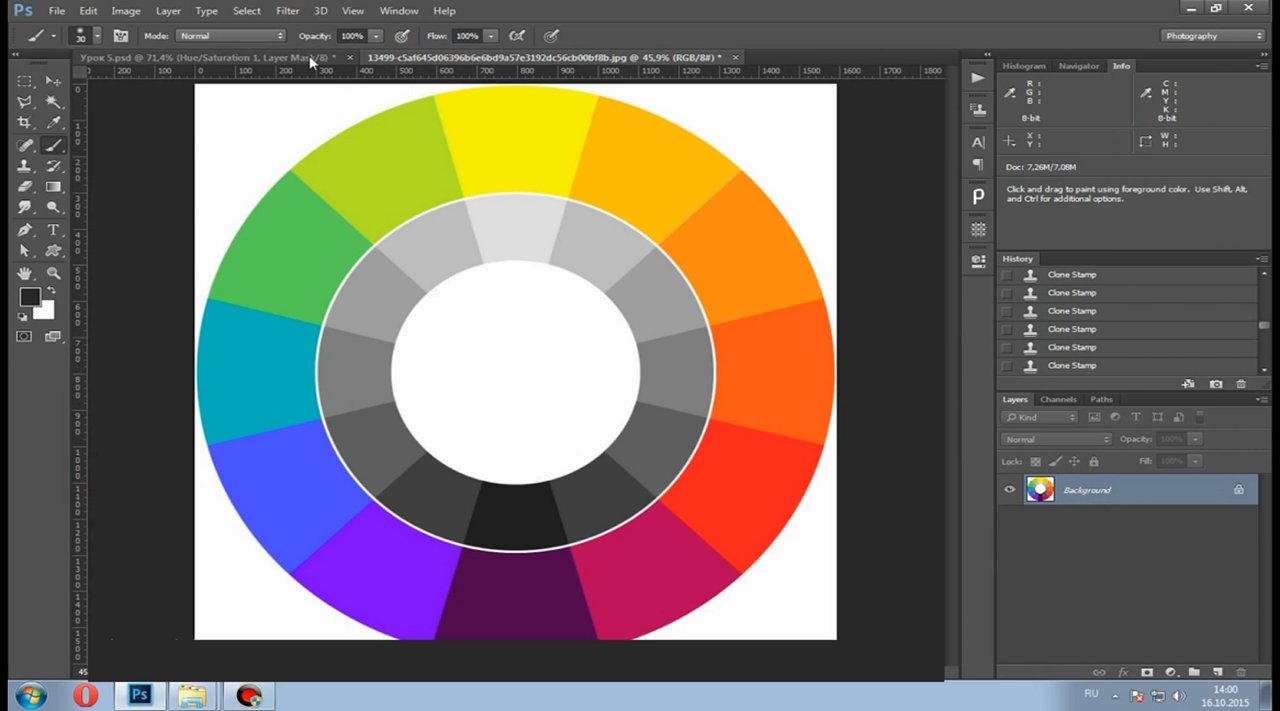Viewport: 1280px width, 711px height.
Task: Select the Eraser tool
Action: [x=25, y=187]
